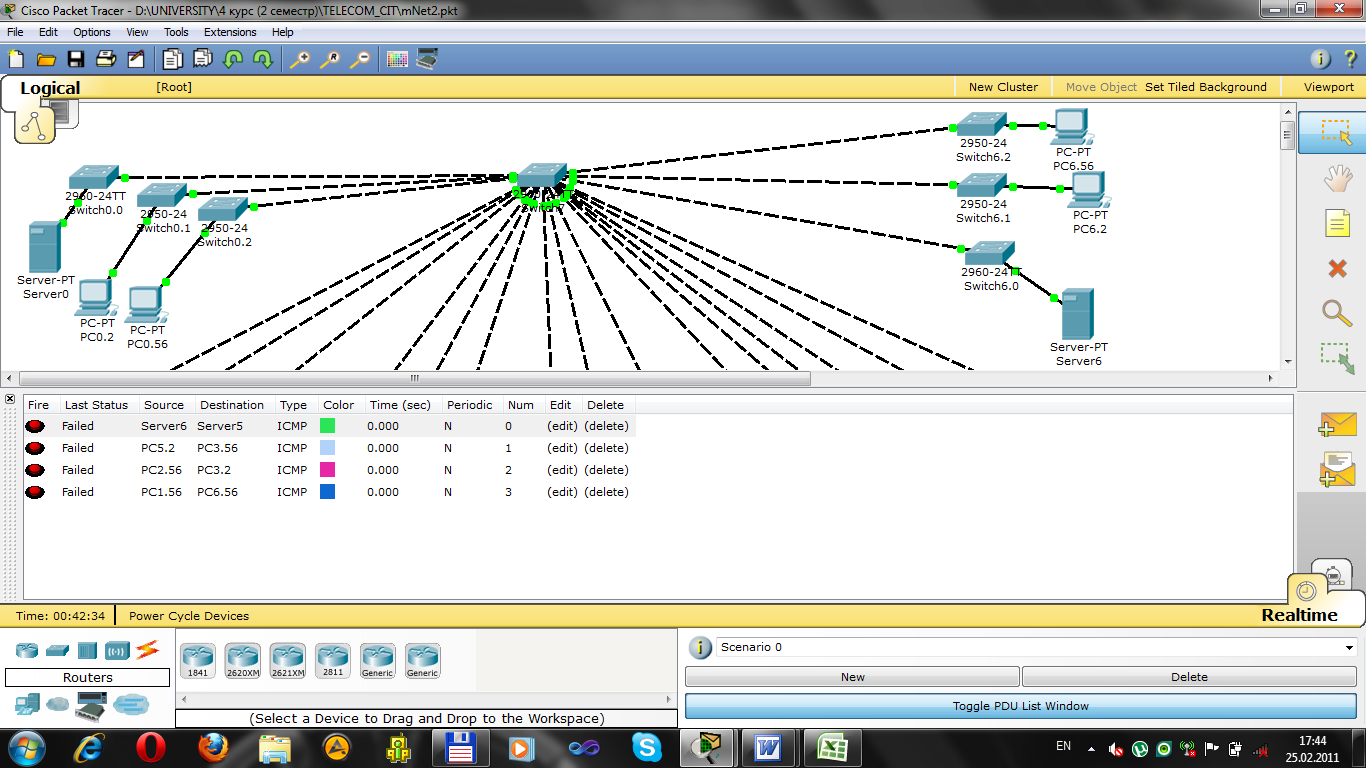Click the green Undo arrow
The height and width of the screenshot is (768, 1366).
tap(233, 59)
